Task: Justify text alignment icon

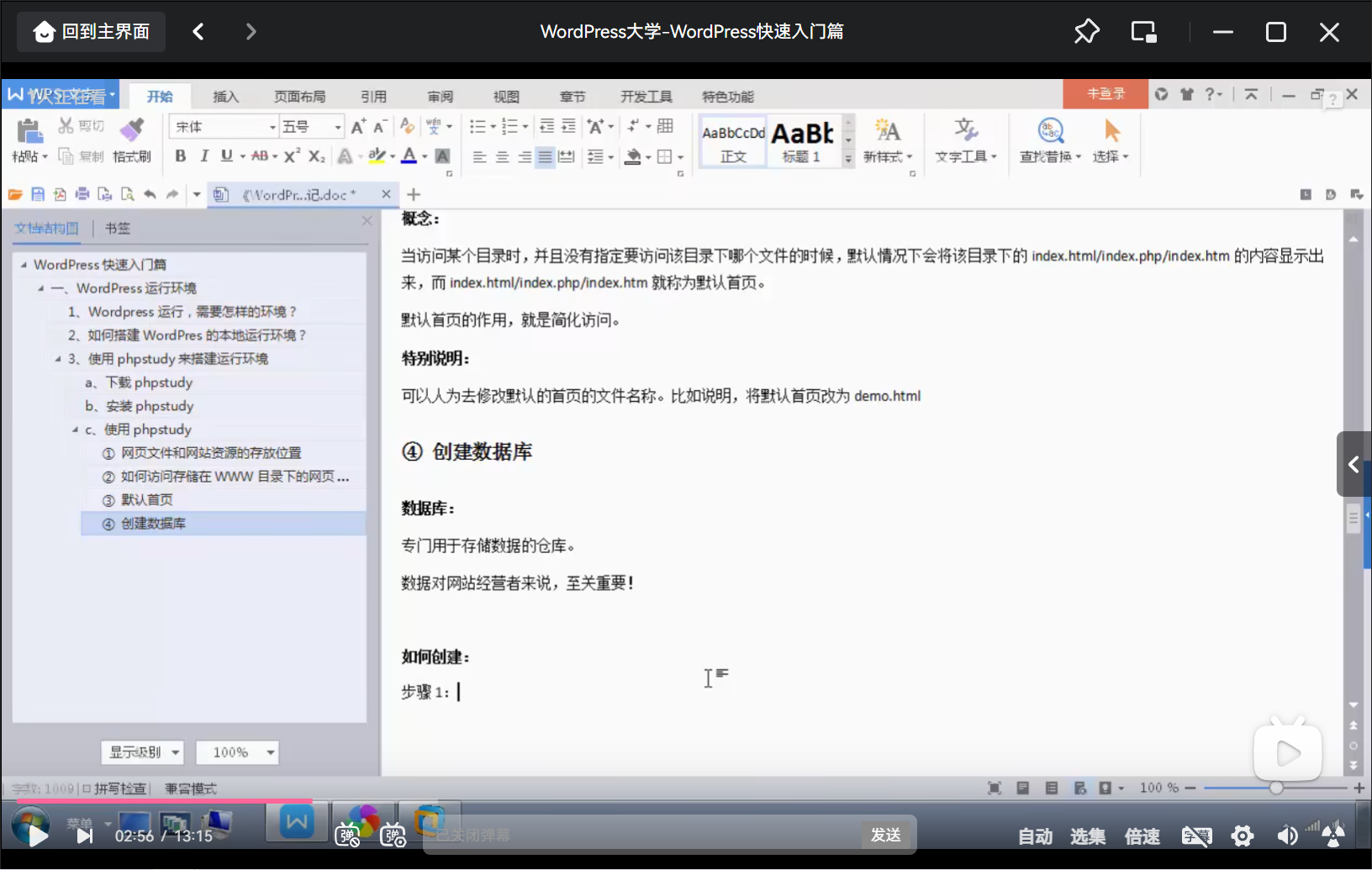Action: click(546, 157)
